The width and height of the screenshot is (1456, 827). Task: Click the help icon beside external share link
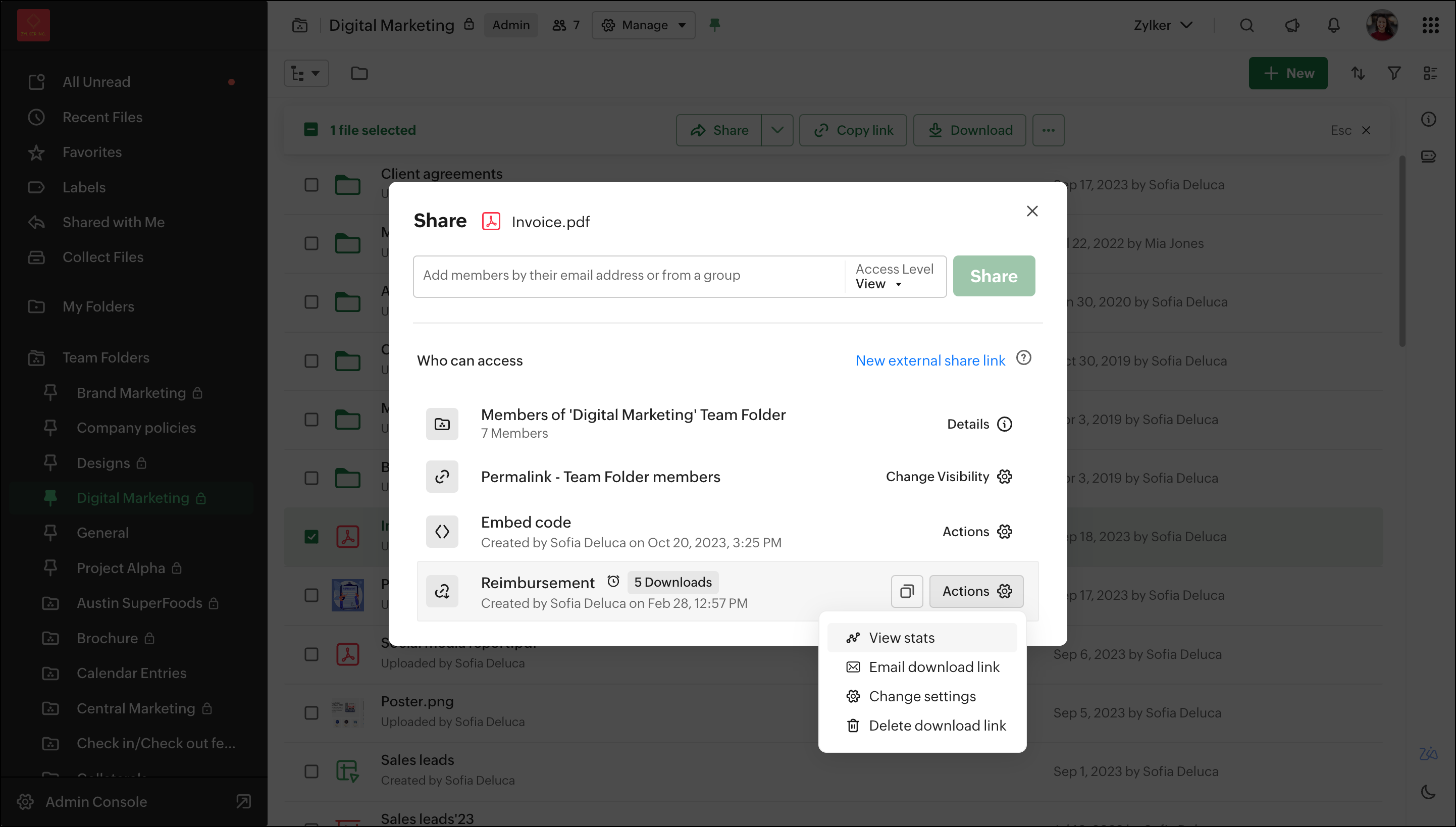[1023, 358]
